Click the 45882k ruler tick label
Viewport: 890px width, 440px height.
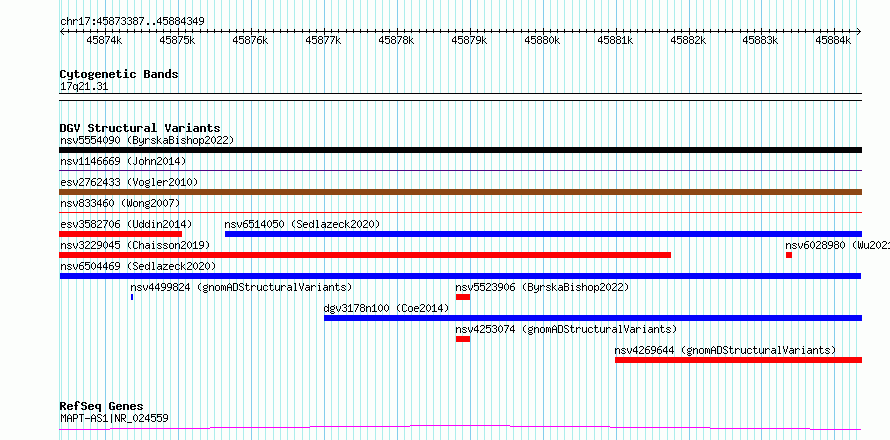tap(688, 40)
